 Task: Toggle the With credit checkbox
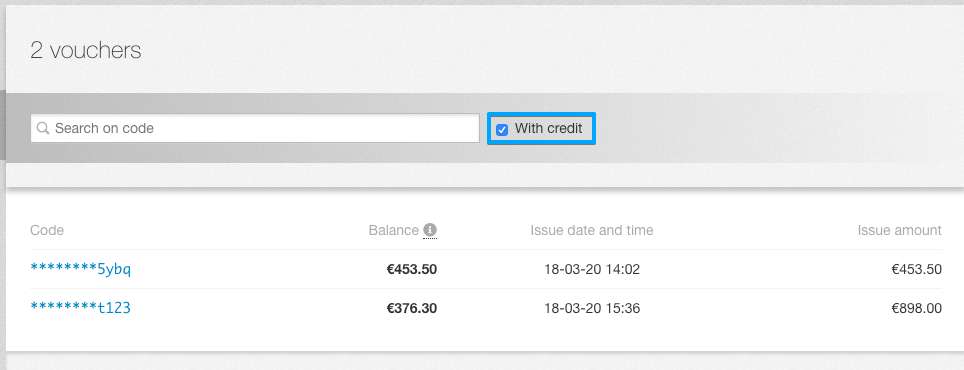tap(502, 130)
